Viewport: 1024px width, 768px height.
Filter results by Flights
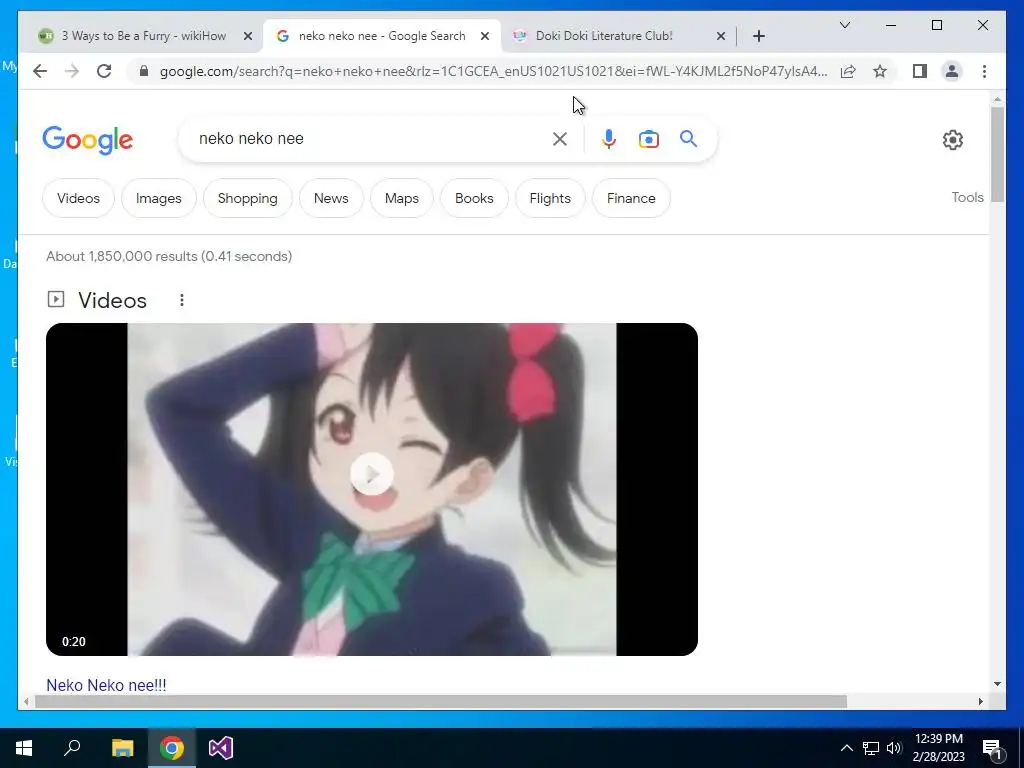550,198
